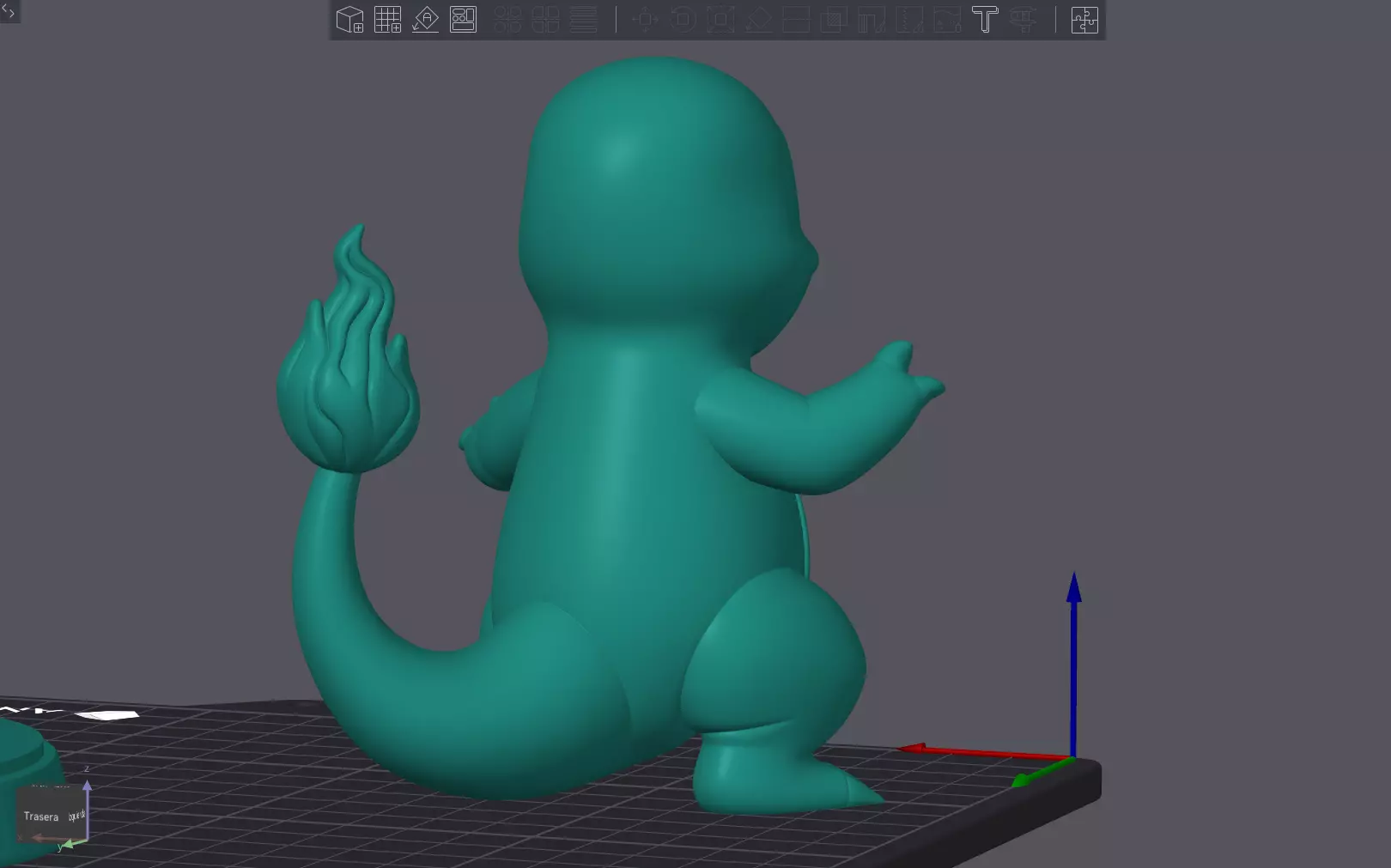Select the Seam painting tool
This screenshot has height=868, width=1391.
909,19
